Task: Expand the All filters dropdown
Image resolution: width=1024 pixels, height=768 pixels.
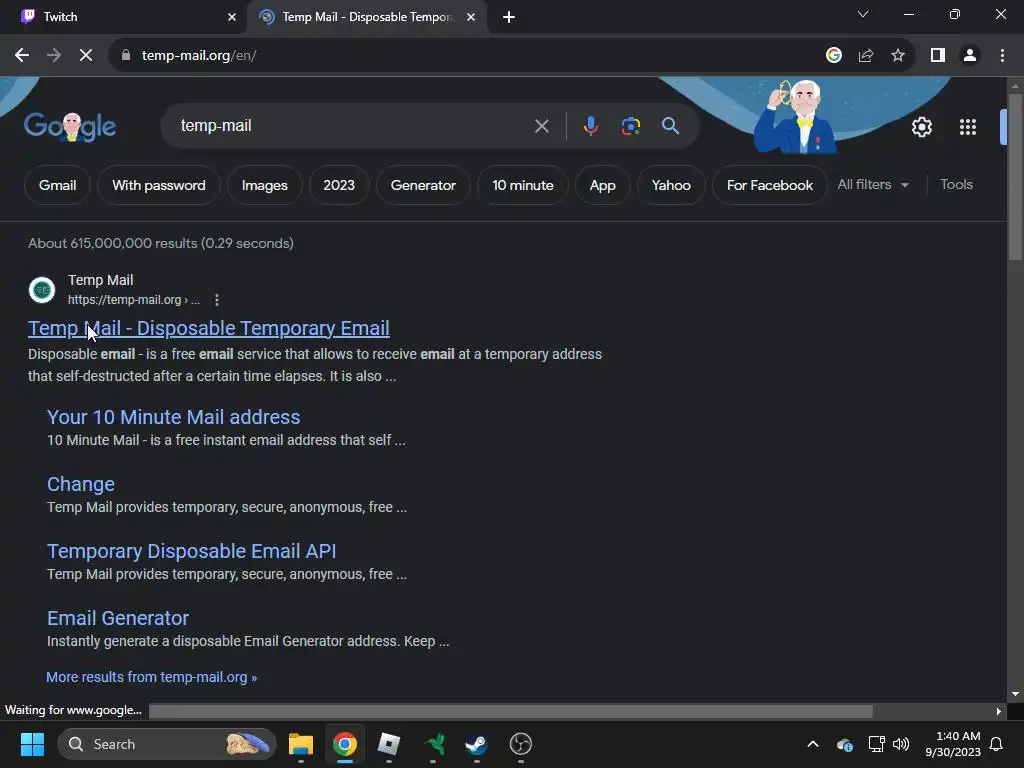Action: (873, 185)
